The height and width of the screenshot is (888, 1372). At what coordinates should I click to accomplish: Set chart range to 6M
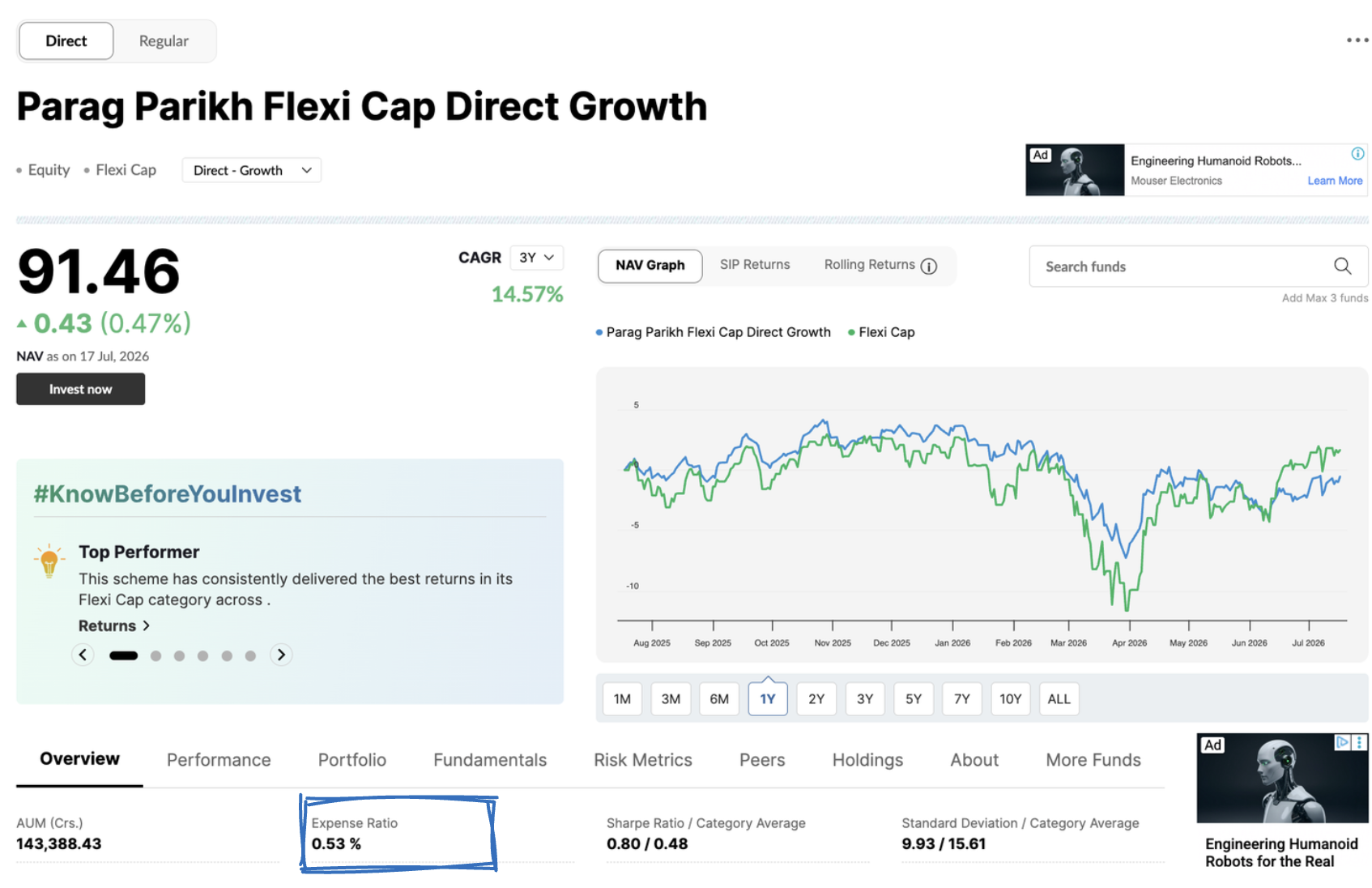[719, 699]
